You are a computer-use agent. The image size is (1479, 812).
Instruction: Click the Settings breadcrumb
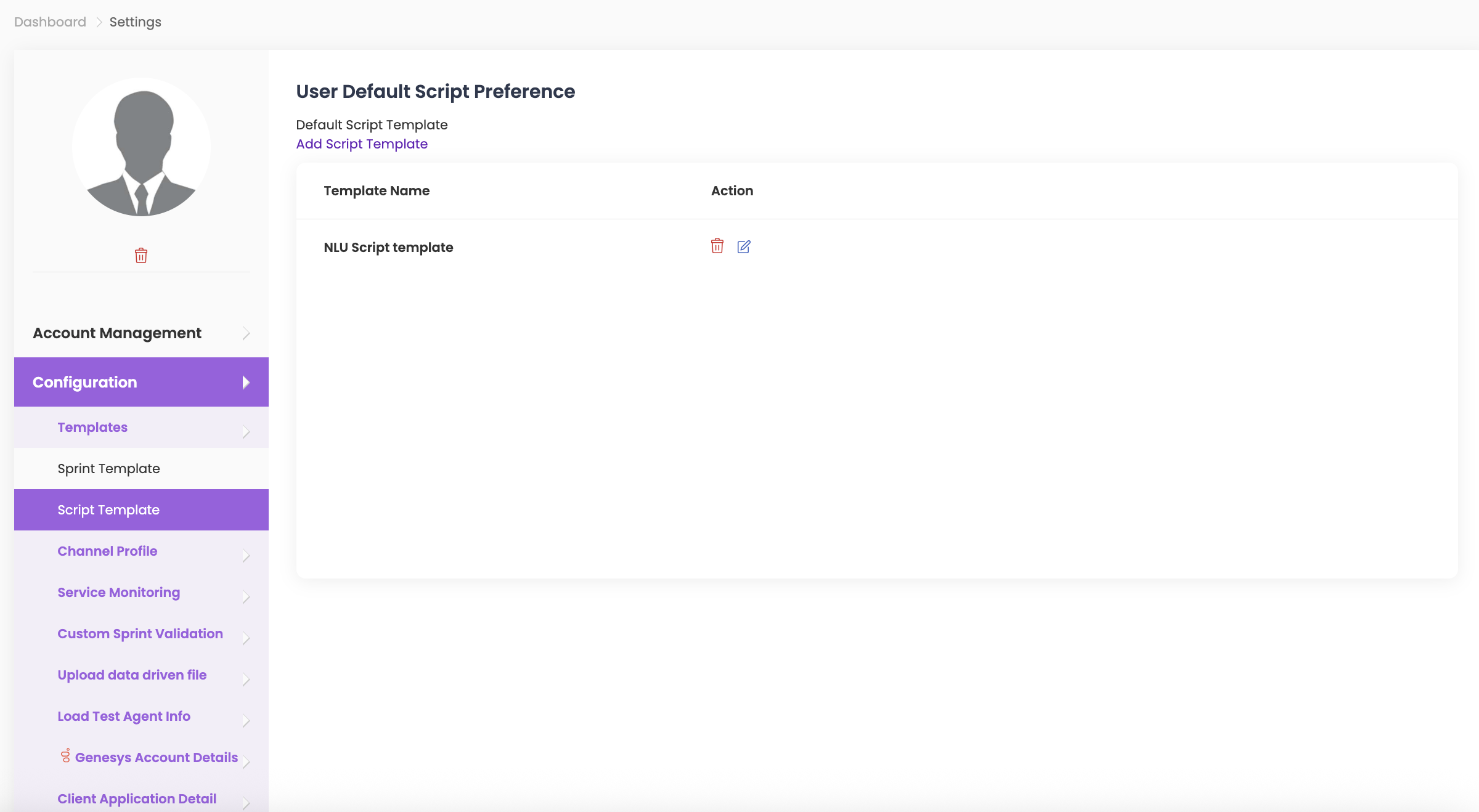[x=135, y=22]
